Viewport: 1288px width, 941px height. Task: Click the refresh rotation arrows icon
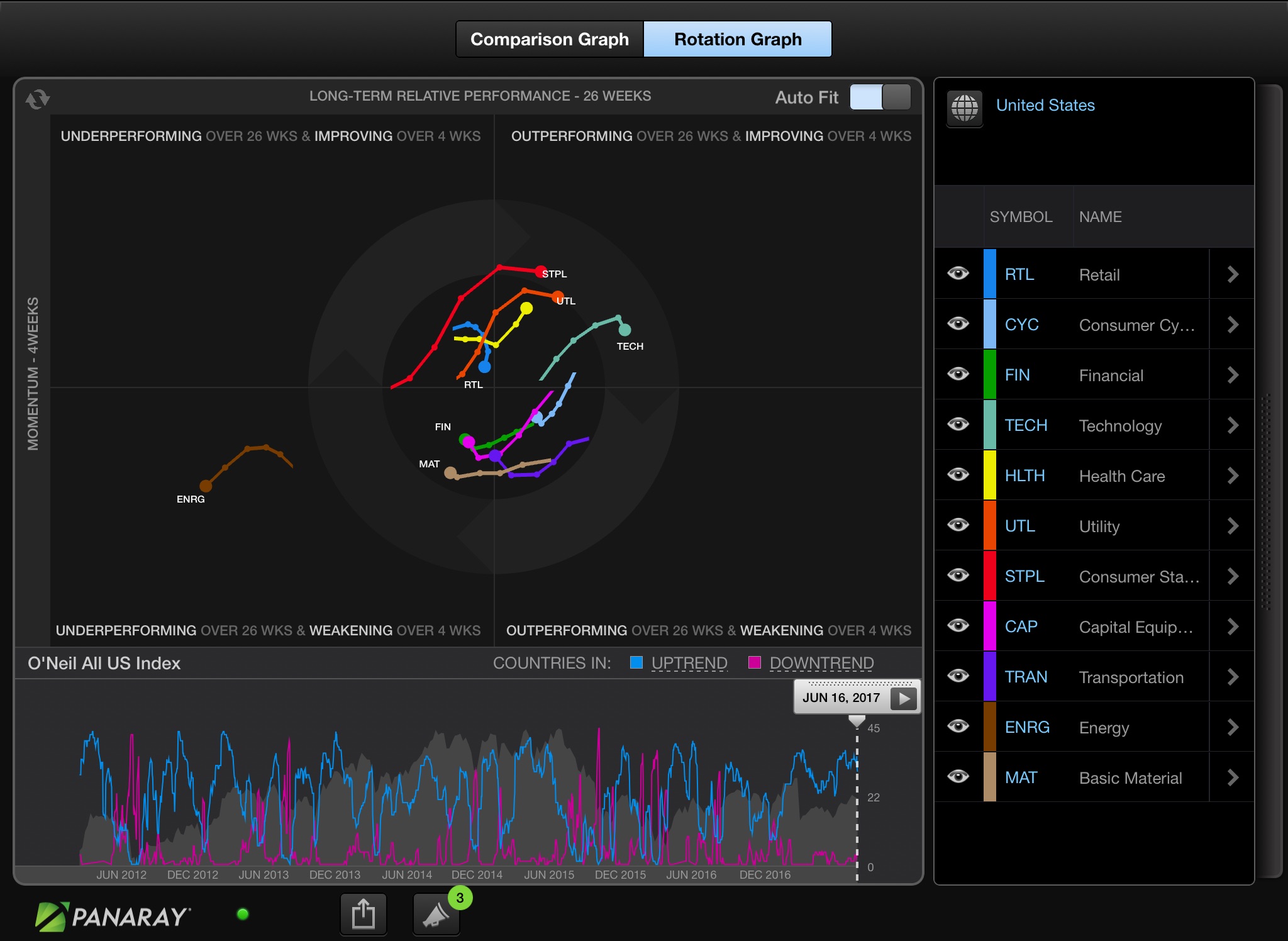point(37,99)
